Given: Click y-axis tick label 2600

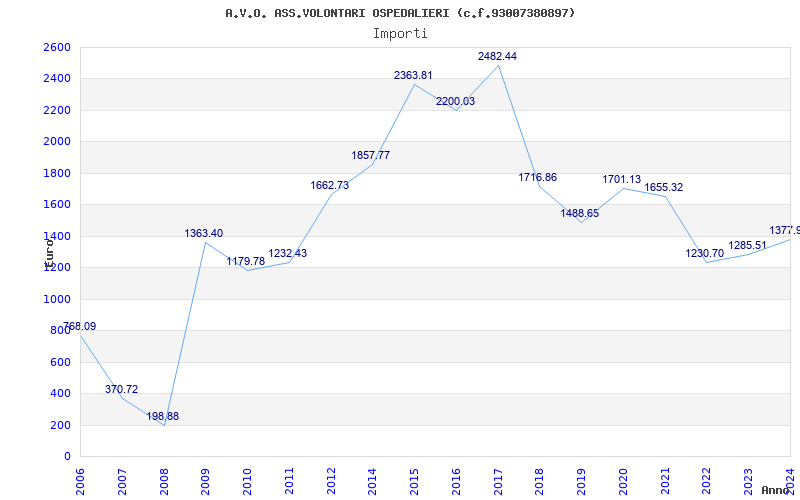Looking at the screenshot, I should click(57, 47).
